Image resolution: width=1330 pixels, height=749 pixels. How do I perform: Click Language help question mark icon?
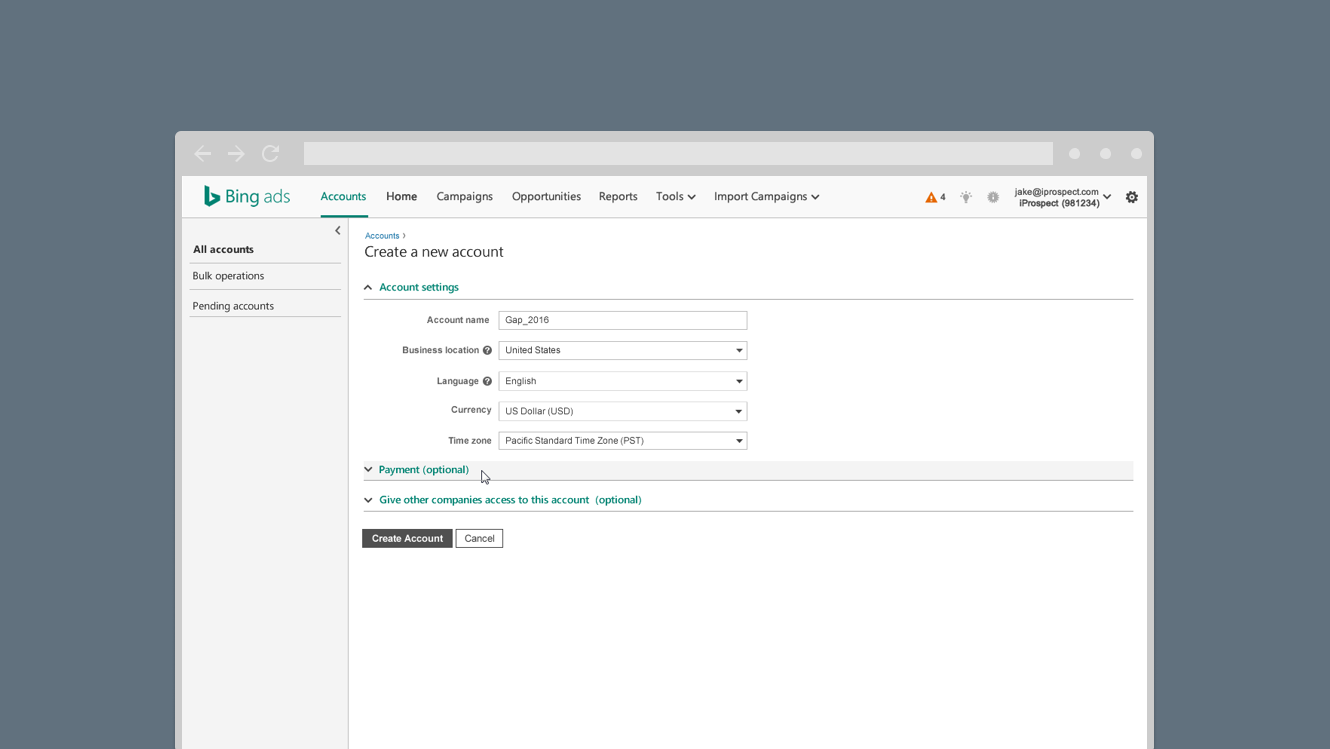pyautogui.click(x=488, y=381)
